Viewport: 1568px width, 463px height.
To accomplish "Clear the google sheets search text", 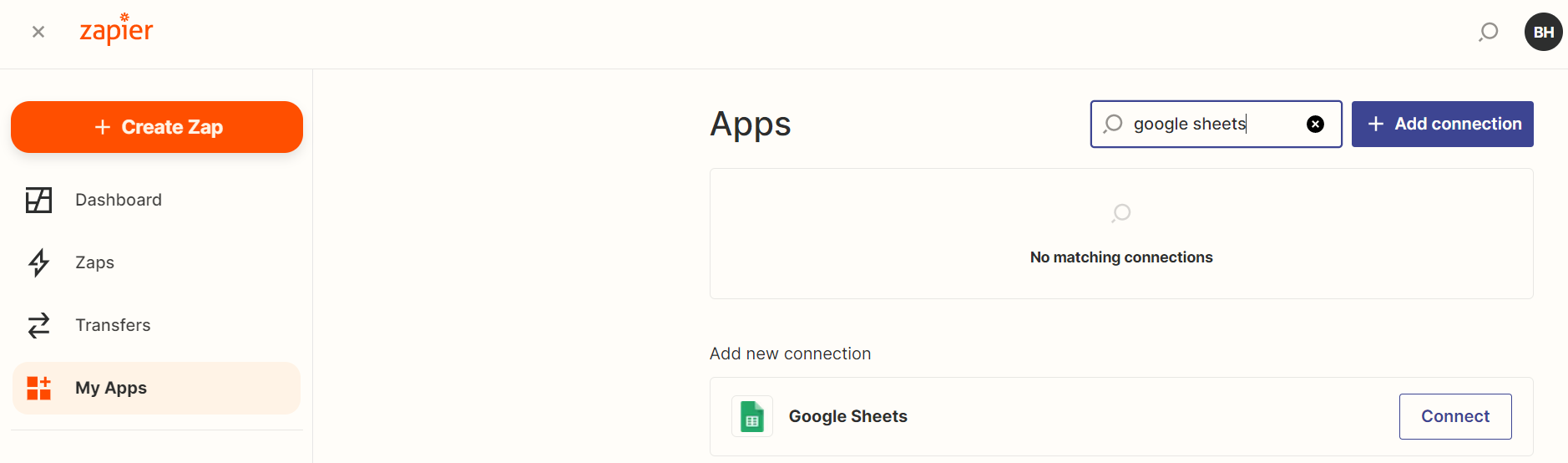I will (x=1315, y=125).
